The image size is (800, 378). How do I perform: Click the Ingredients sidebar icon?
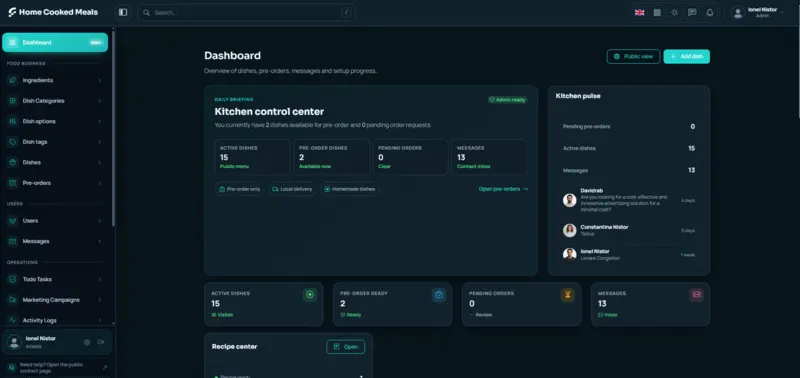[13, 80]
